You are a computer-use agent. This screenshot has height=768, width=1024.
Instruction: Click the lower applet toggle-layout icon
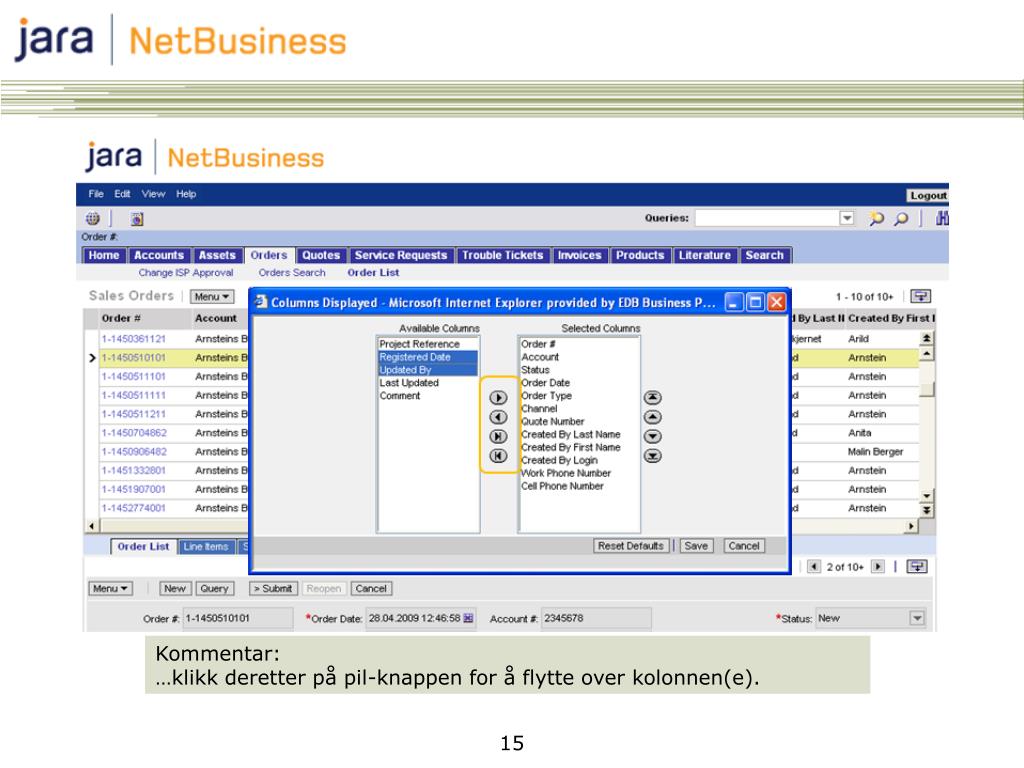917,566
